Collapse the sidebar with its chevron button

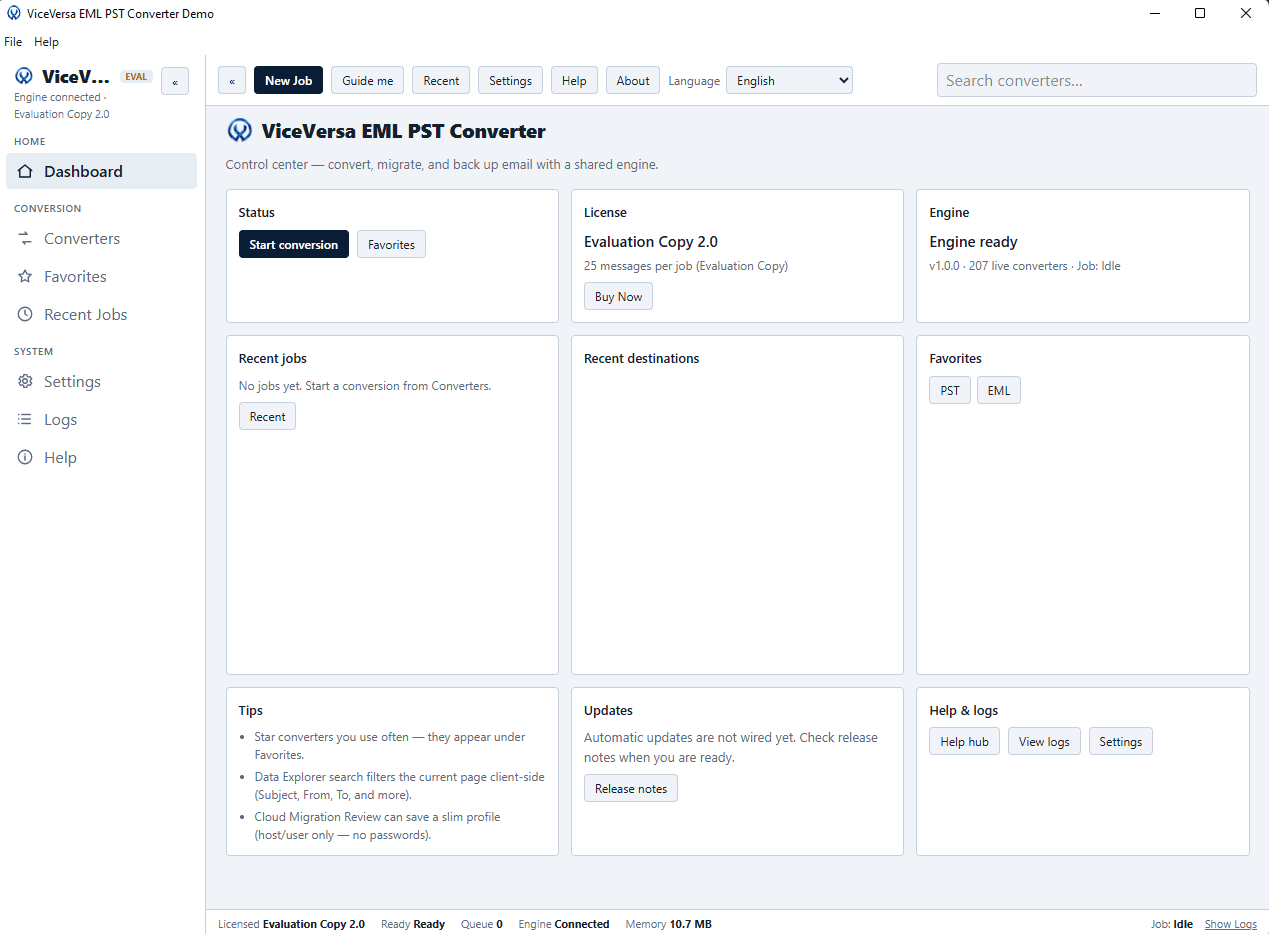[175, 82]
